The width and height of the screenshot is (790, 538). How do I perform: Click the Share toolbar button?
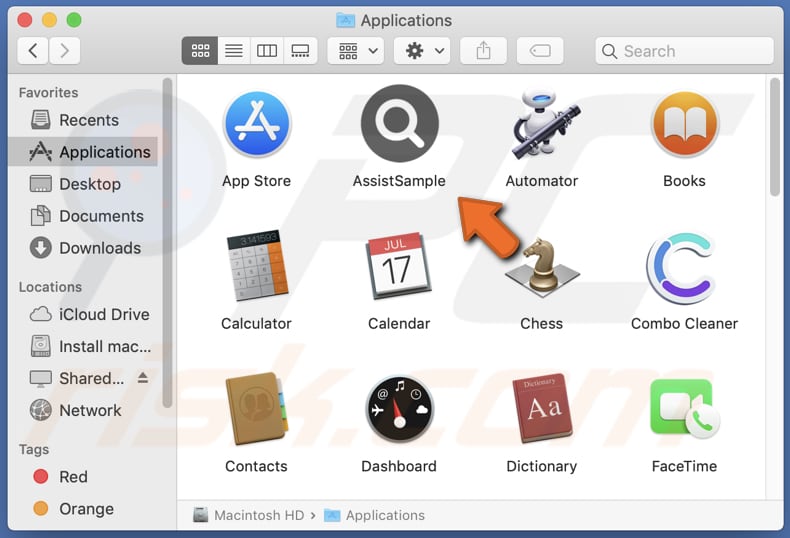click(x=484, y=50)
